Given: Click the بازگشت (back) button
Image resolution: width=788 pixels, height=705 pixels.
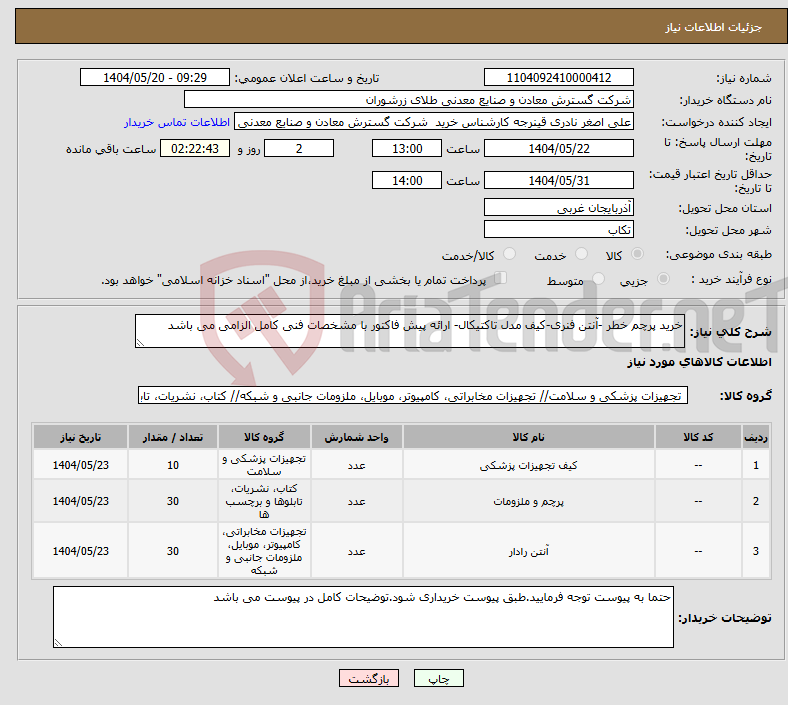Looking at the screenshot, I should 369,678.
